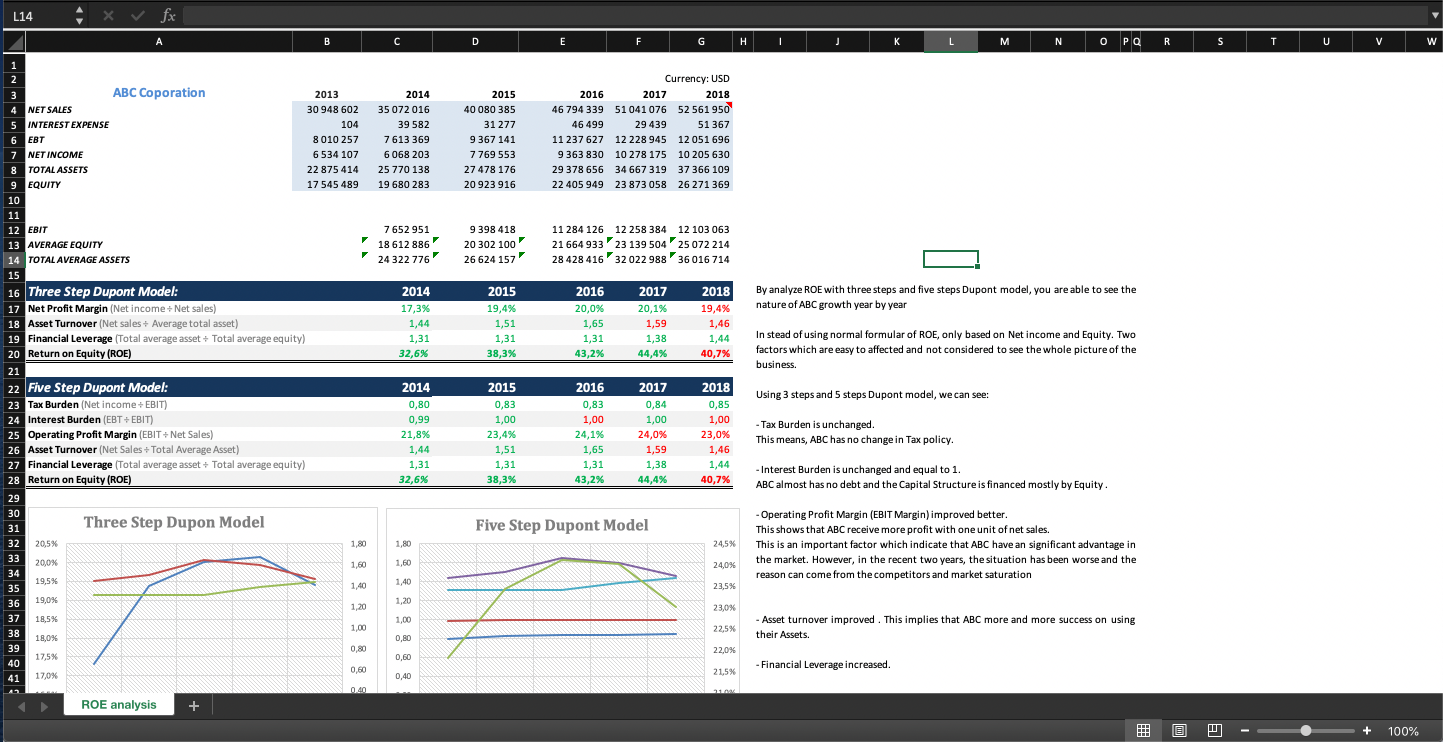Select row 4 header
1443x742 pixels.
(13, 109)
